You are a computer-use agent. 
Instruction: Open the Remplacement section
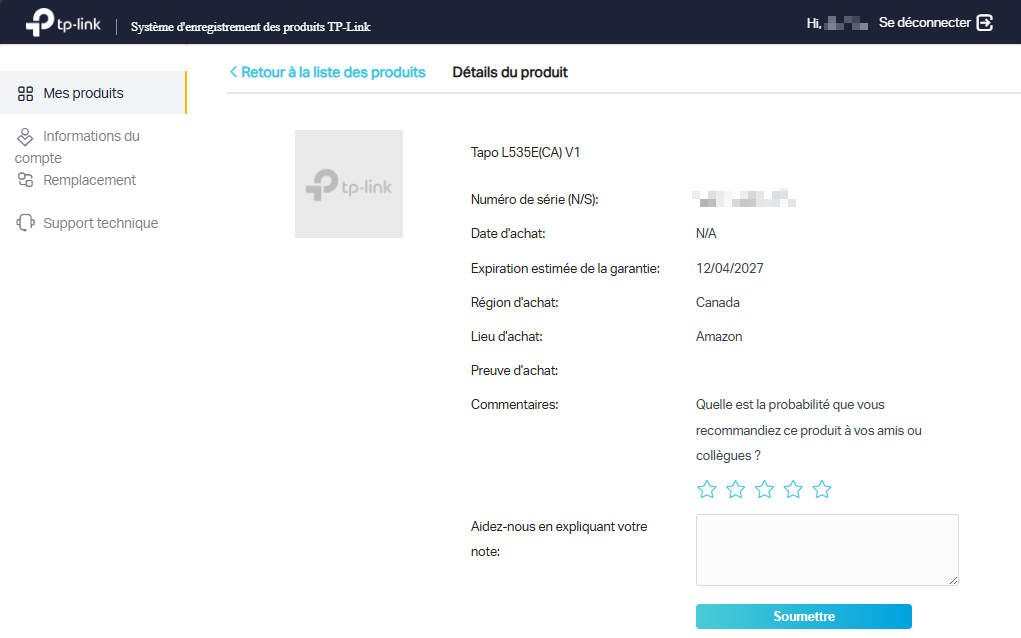(x=90, y=180)
